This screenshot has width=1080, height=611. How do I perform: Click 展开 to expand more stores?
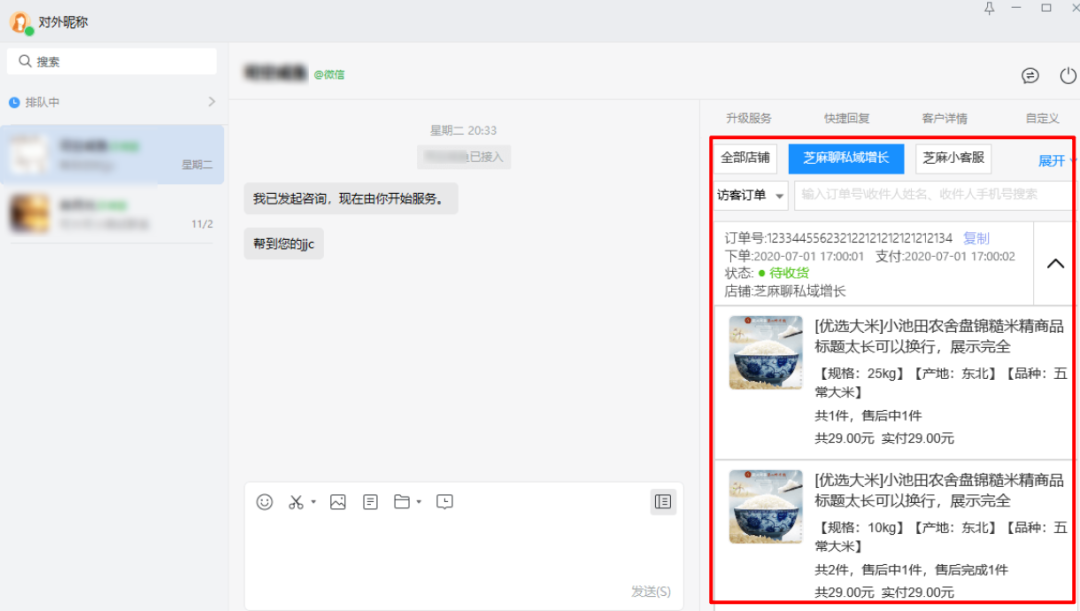(x=1051, y=159)
